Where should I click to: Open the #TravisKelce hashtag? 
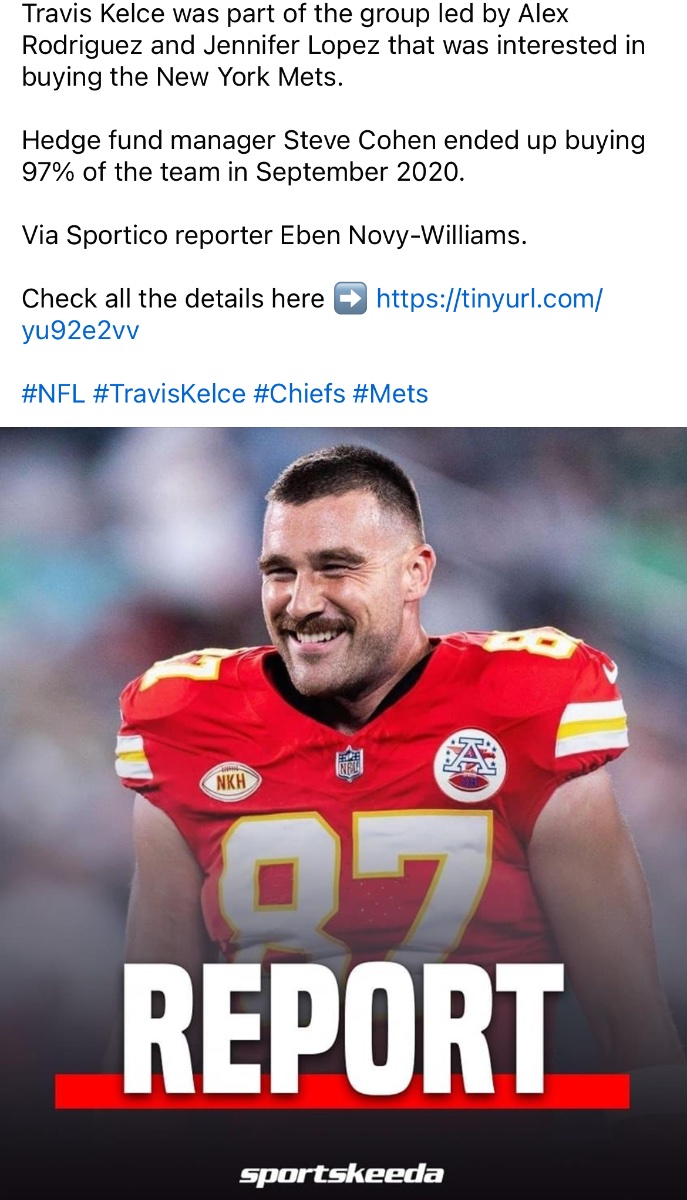169,394
